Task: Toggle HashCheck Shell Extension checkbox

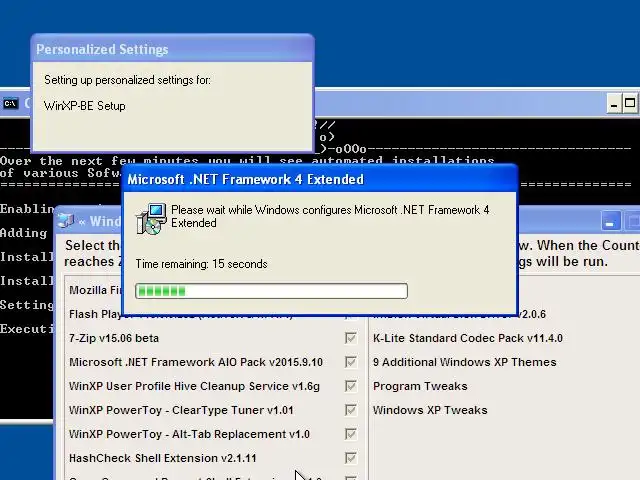Action: point(351,458)
